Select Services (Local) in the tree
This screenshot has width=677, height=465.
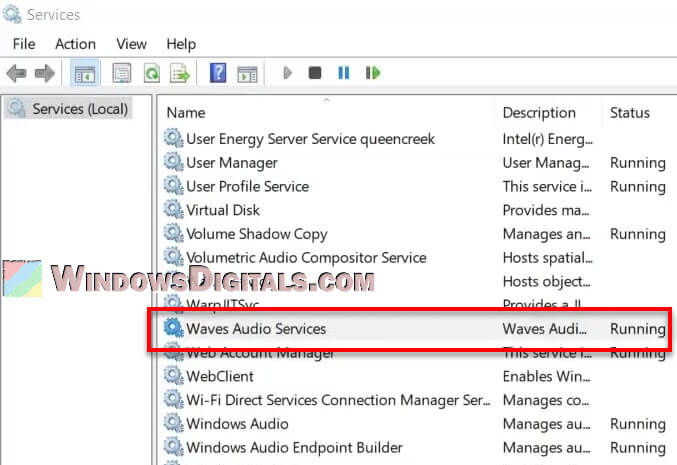(x=68, y=109)
